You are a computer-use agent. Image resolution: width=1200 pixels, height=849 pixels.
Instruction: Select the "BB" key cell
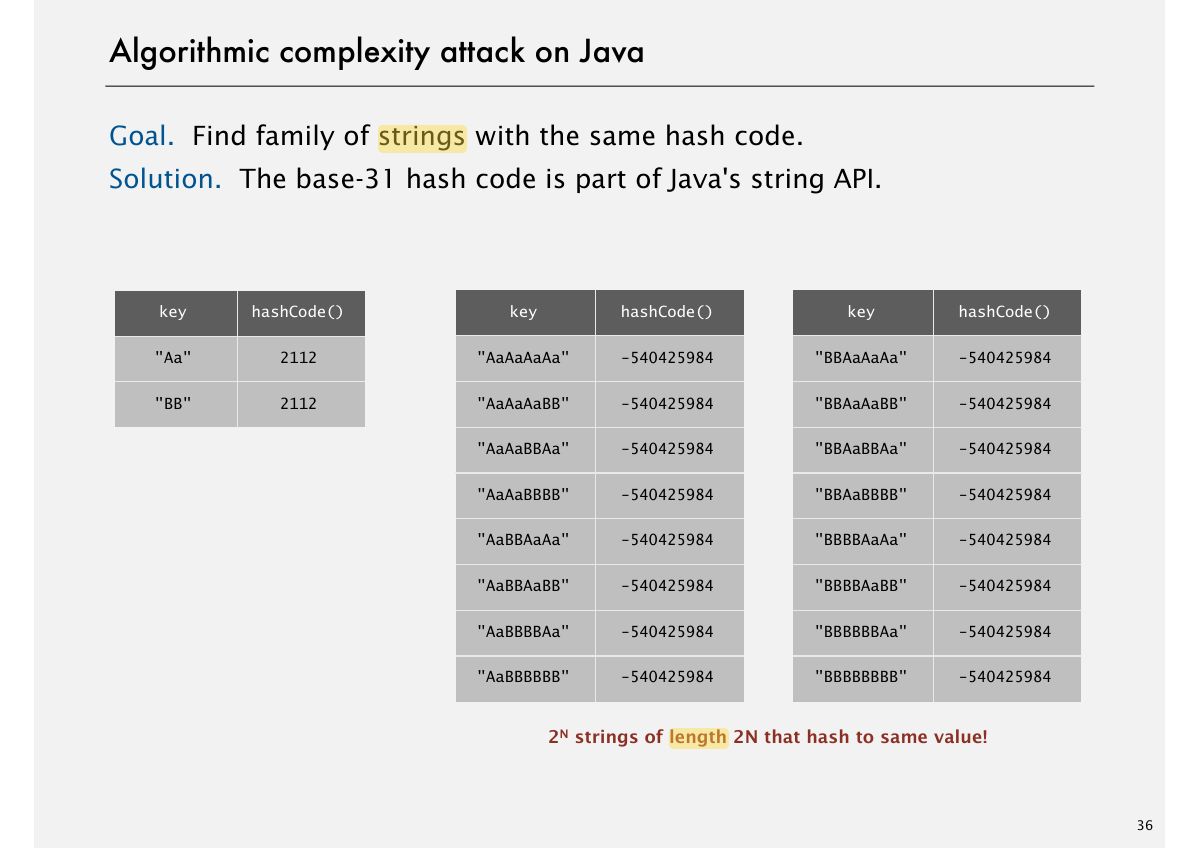click(176, 404)
